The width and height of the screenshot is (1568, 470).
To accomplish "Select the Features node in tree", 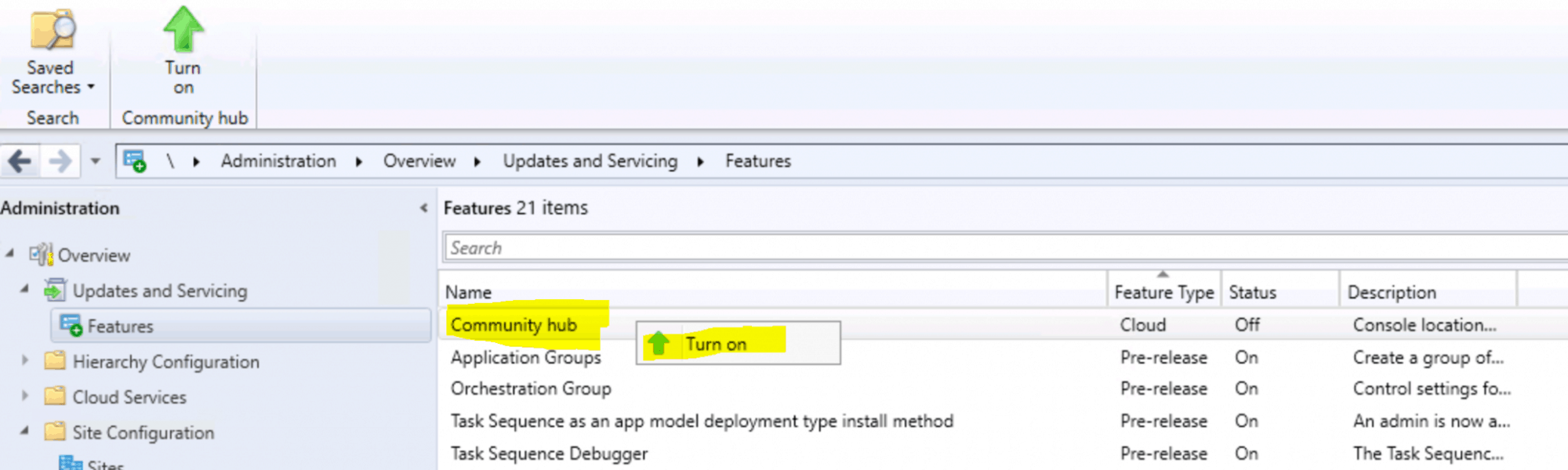I will click(241, 326).
